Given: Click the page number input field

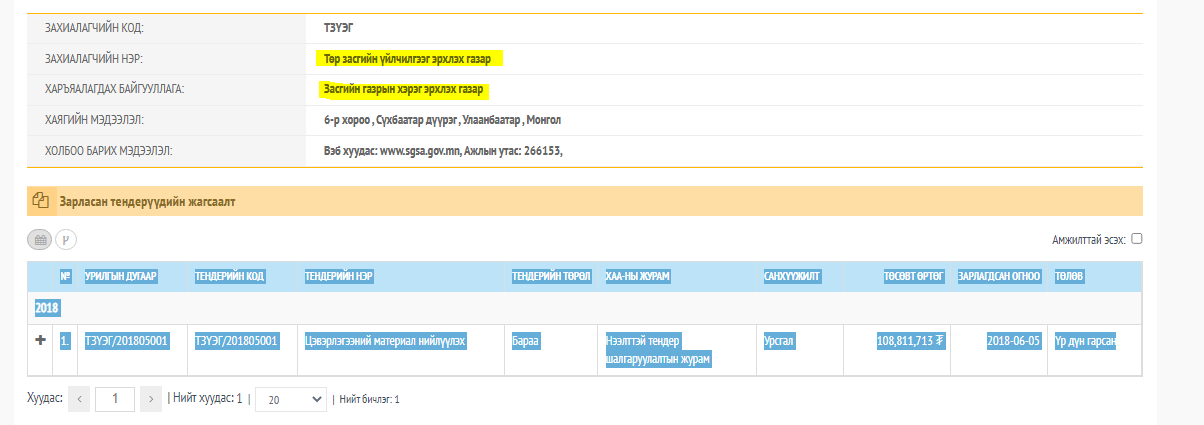Looking at the screenshot, I should (x=116, y=399).
